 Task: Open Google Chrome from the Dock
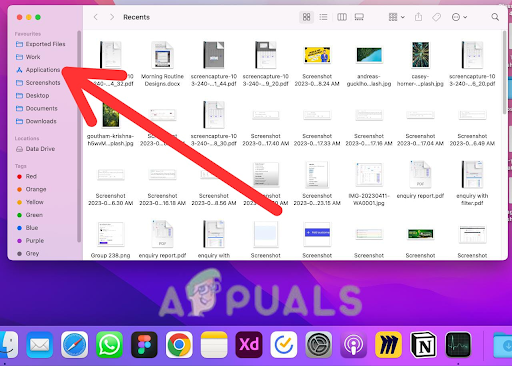pyautogui.click(x=179, y=345)
